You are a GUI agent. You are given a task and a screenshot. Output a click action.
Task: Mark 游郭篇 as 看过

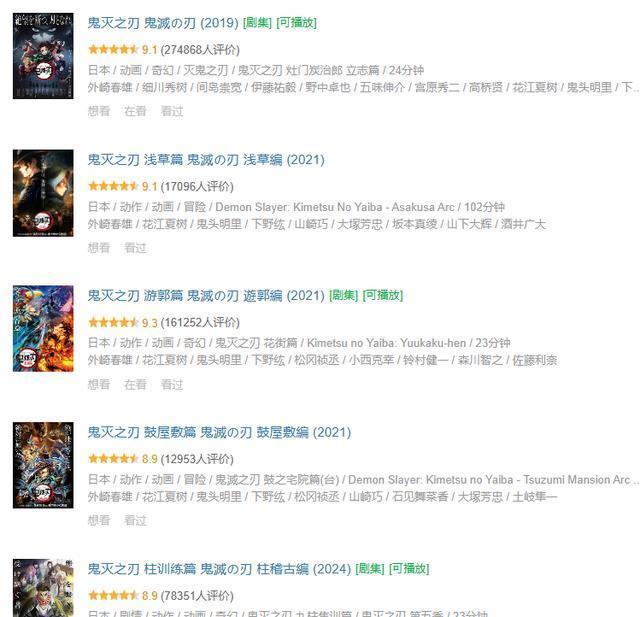(172, 384)
